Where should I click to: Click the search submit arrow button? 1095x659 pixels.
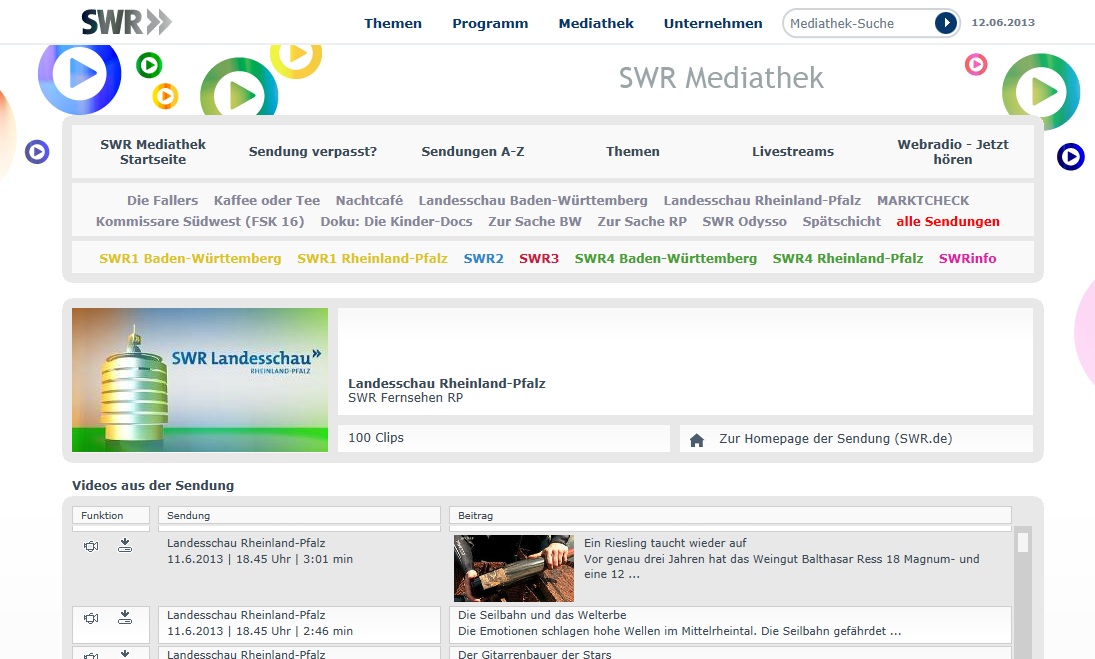946,23
